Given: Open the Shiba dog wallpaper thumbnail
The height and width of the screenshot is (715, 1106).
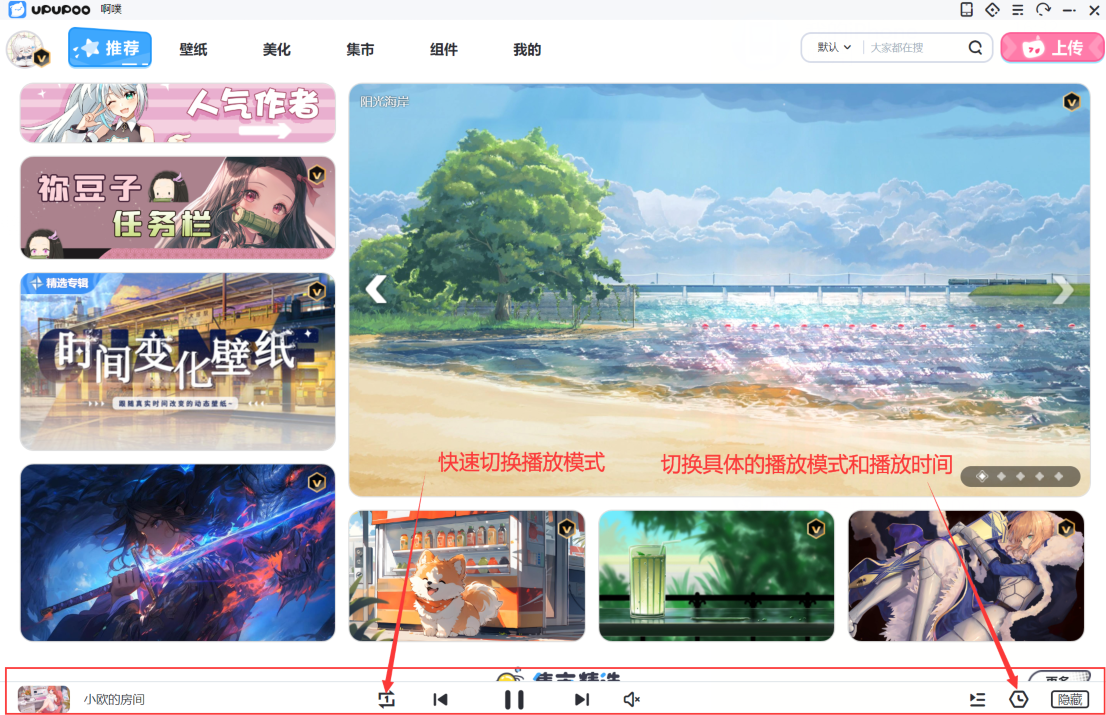Looking at the screenshot, I should coord(466,575).
